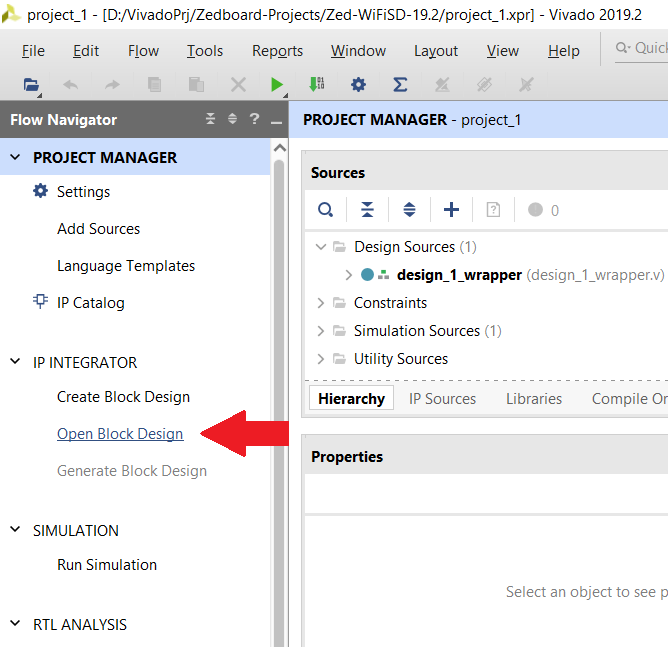Click the search icon in the Sources panel
The height and width of the screenshot is (647, 668).
coord(325,210)
